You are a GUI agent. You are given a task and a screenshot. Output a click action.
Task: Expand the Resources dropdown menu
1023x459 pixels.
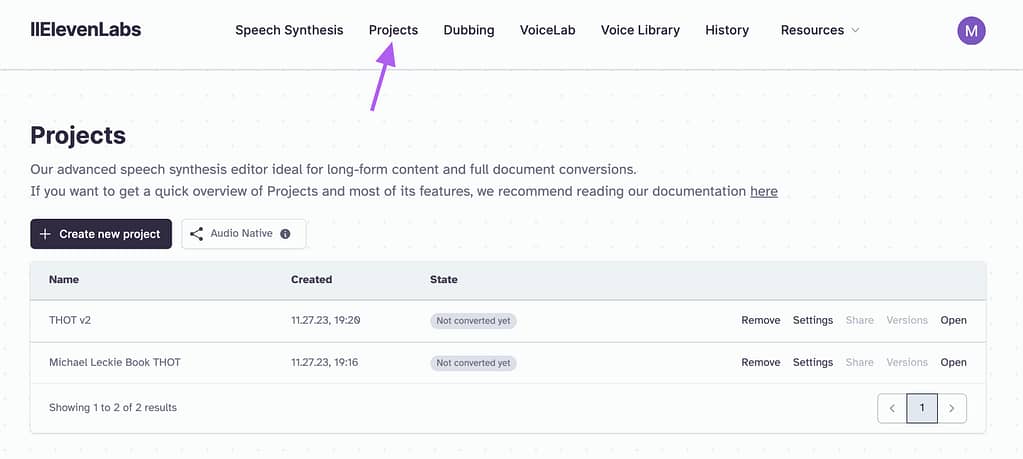(x=820, y=30)
